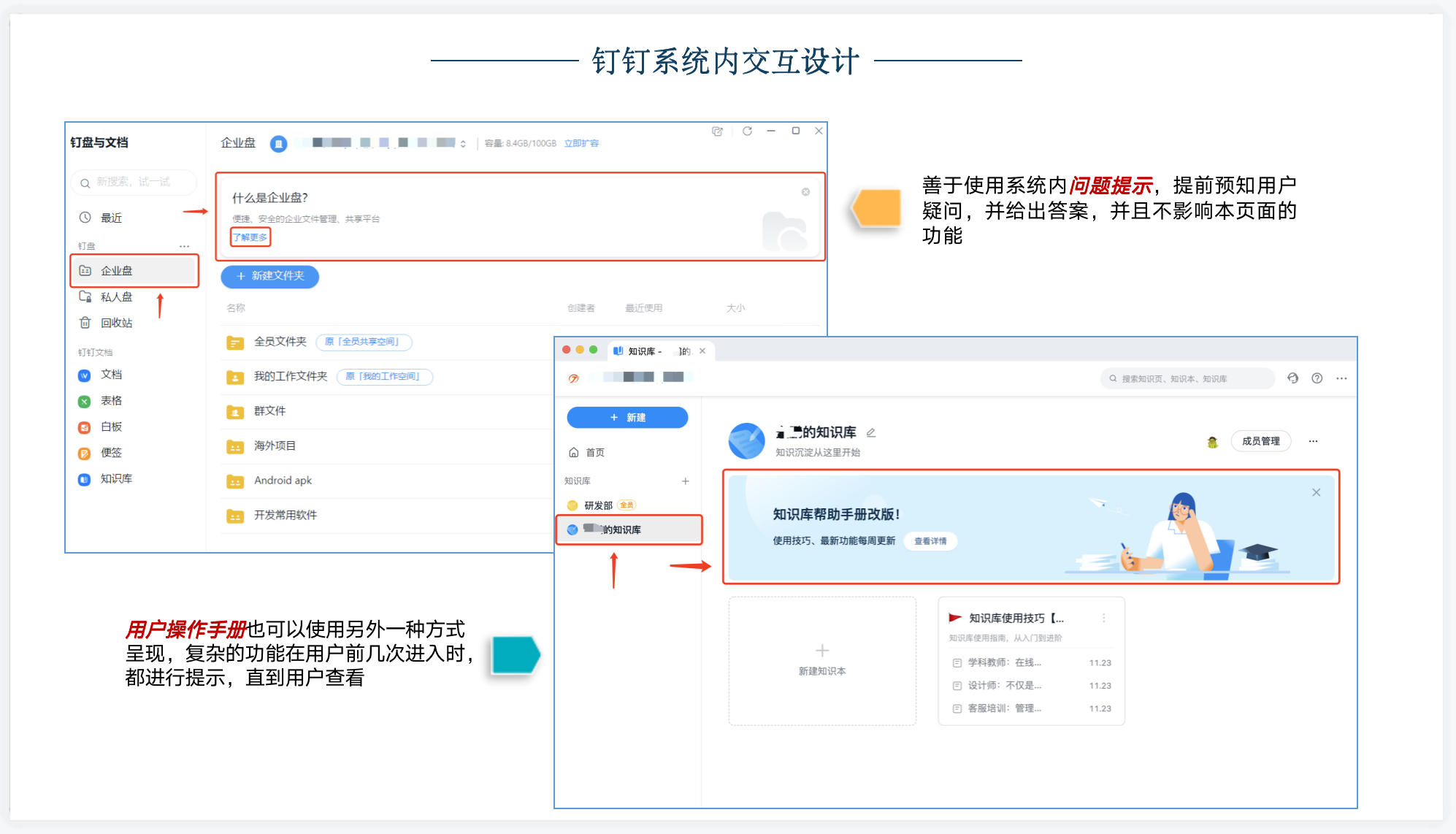Click the blue 新建 button
Screen dimensions: 1456x834
click(627, 418)
